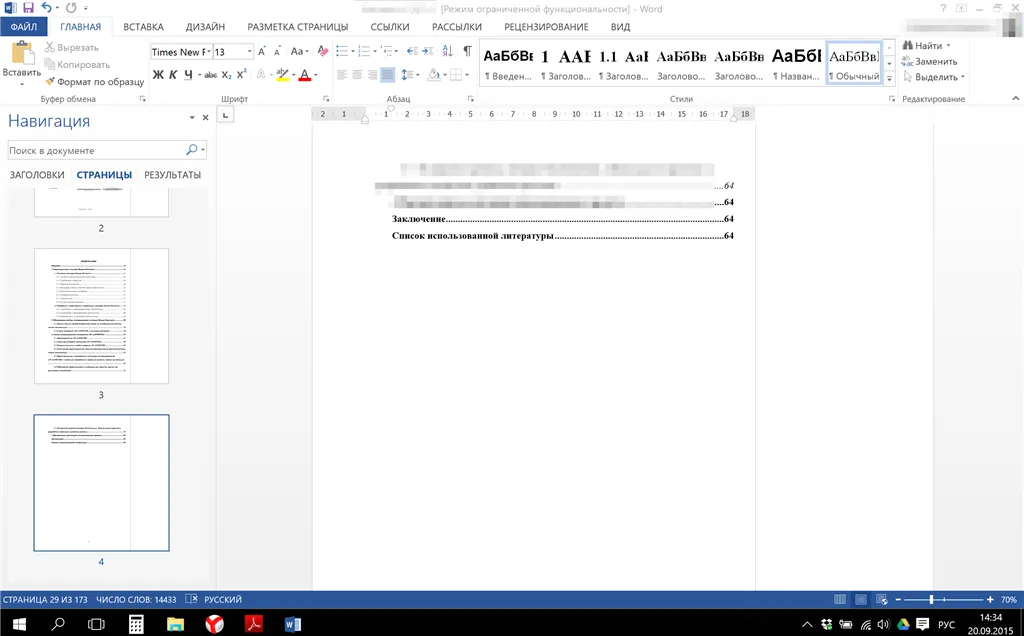Apply the Название style from the gallery
This screenshot has height=636, width=1024.
[796, 64]
